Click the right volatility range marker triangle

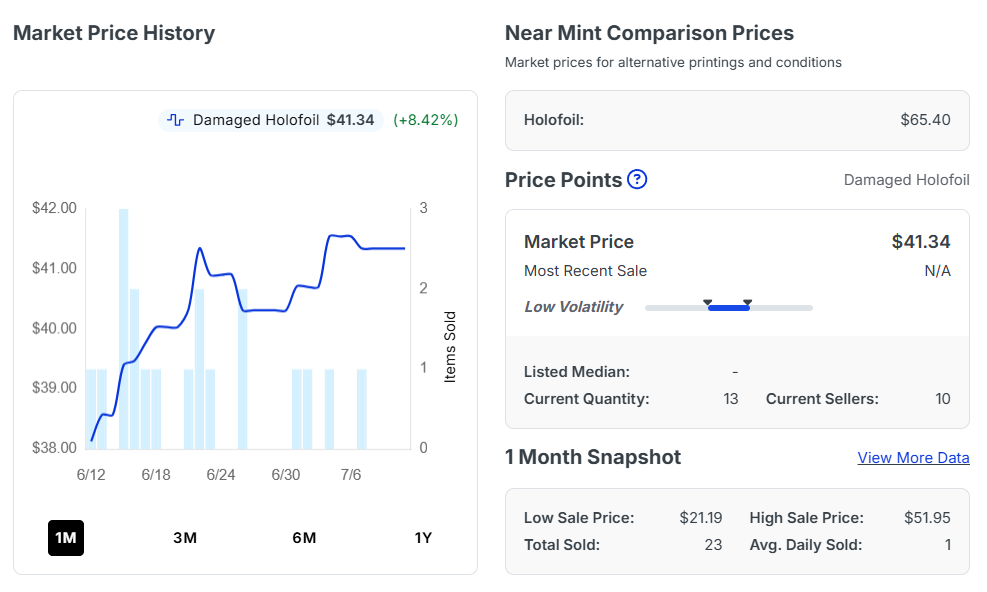747,303
